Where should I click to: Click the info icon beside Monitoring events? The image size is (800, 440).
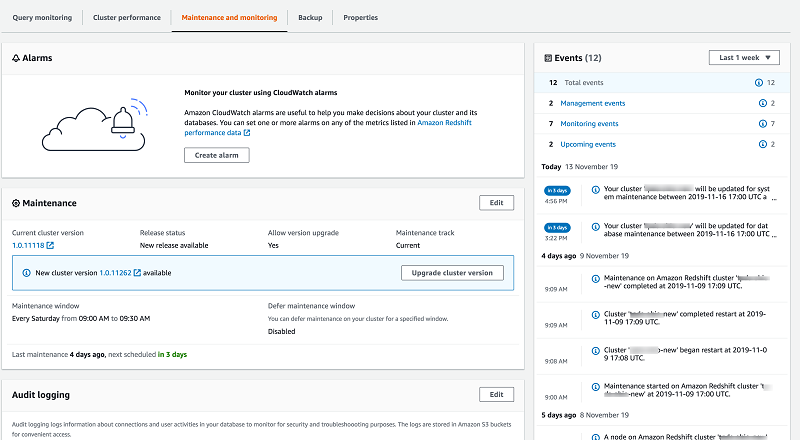tap(759, 123)
